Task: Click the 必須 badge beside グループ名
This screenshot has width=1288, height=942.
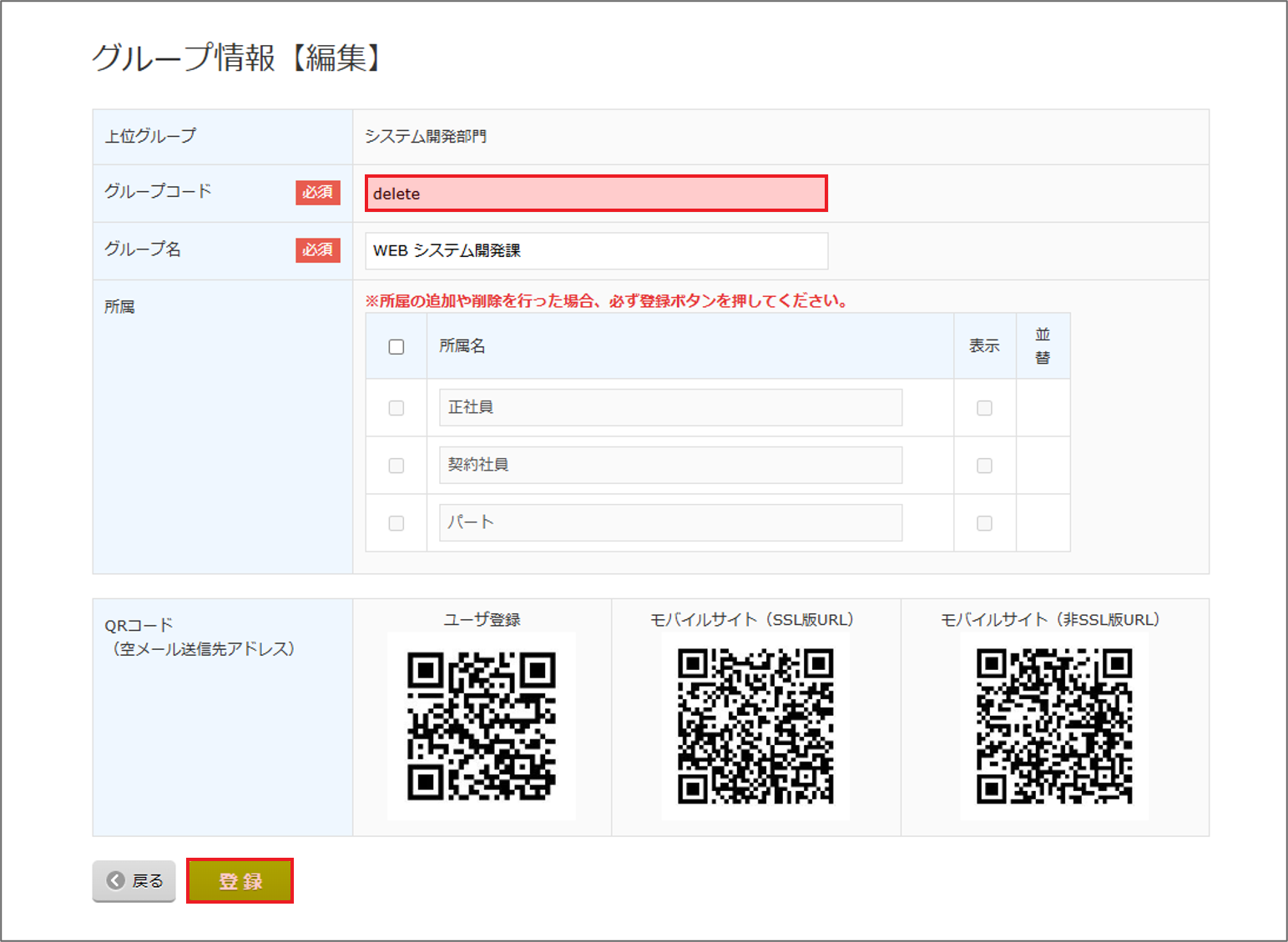Action: (317, 249)
